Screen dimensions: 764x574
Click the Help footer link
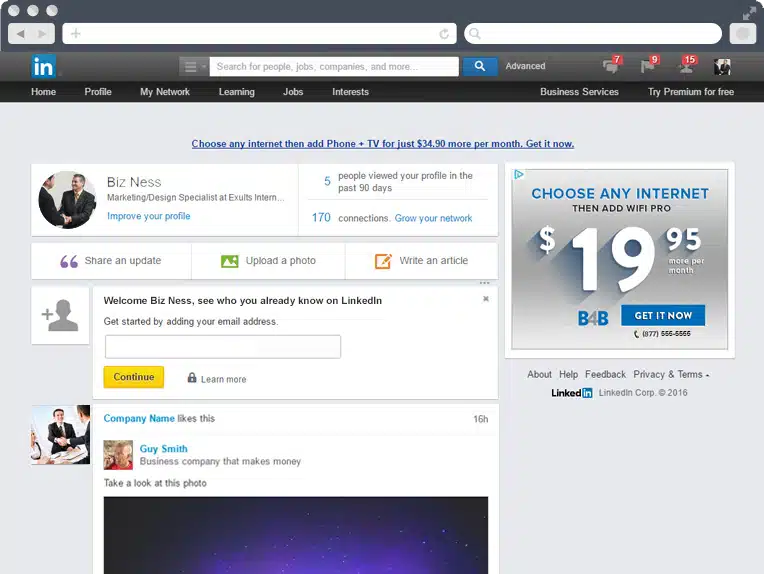(568, 374)
